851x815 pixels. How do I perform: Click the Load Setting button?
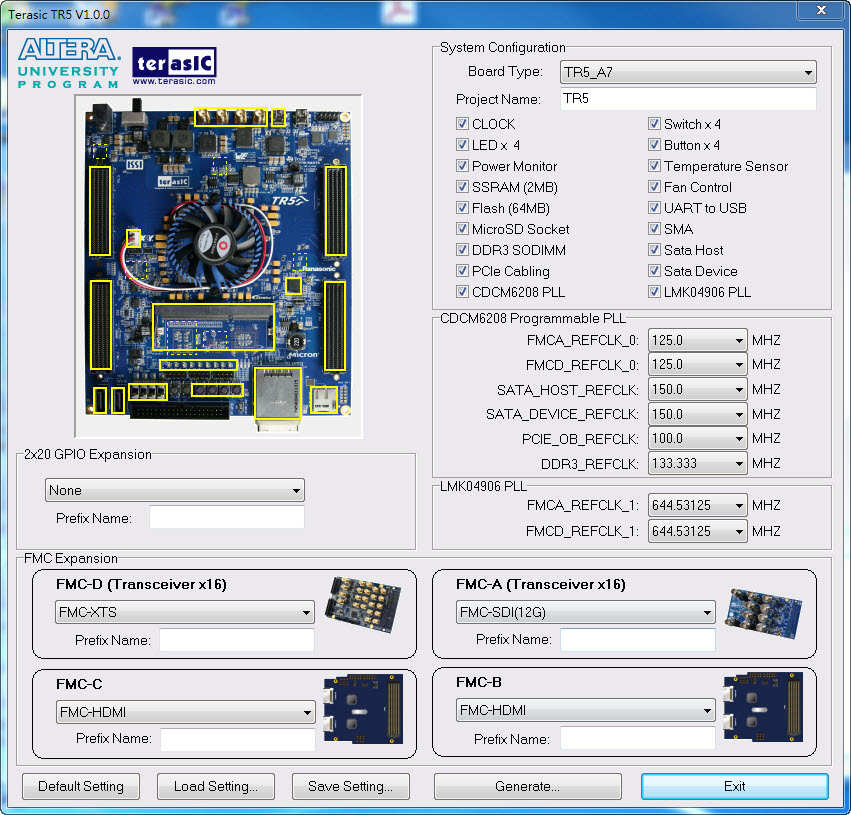215,786
